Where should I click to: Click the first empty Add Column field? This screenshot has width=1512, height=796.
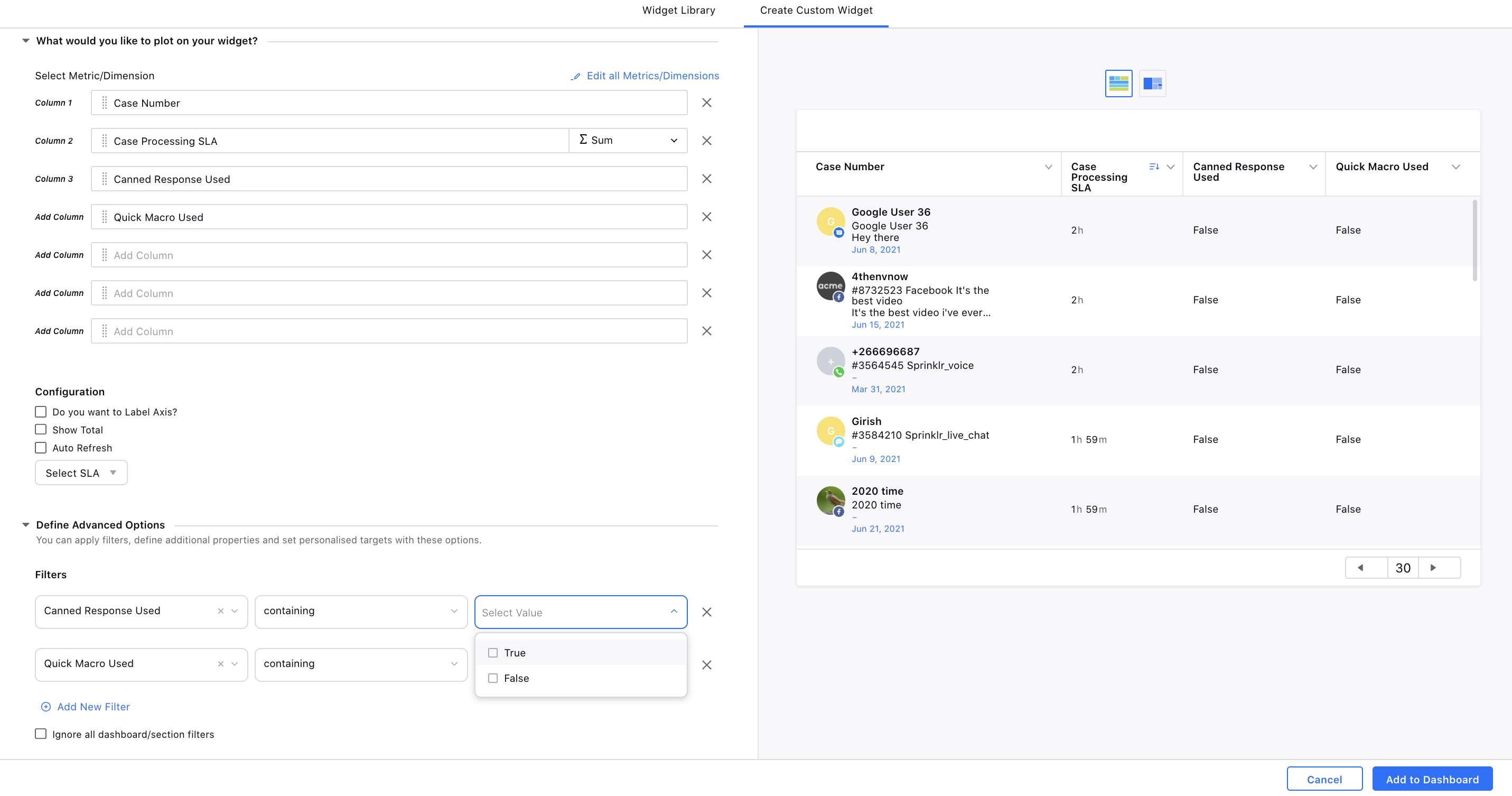[x=389, y=255]
